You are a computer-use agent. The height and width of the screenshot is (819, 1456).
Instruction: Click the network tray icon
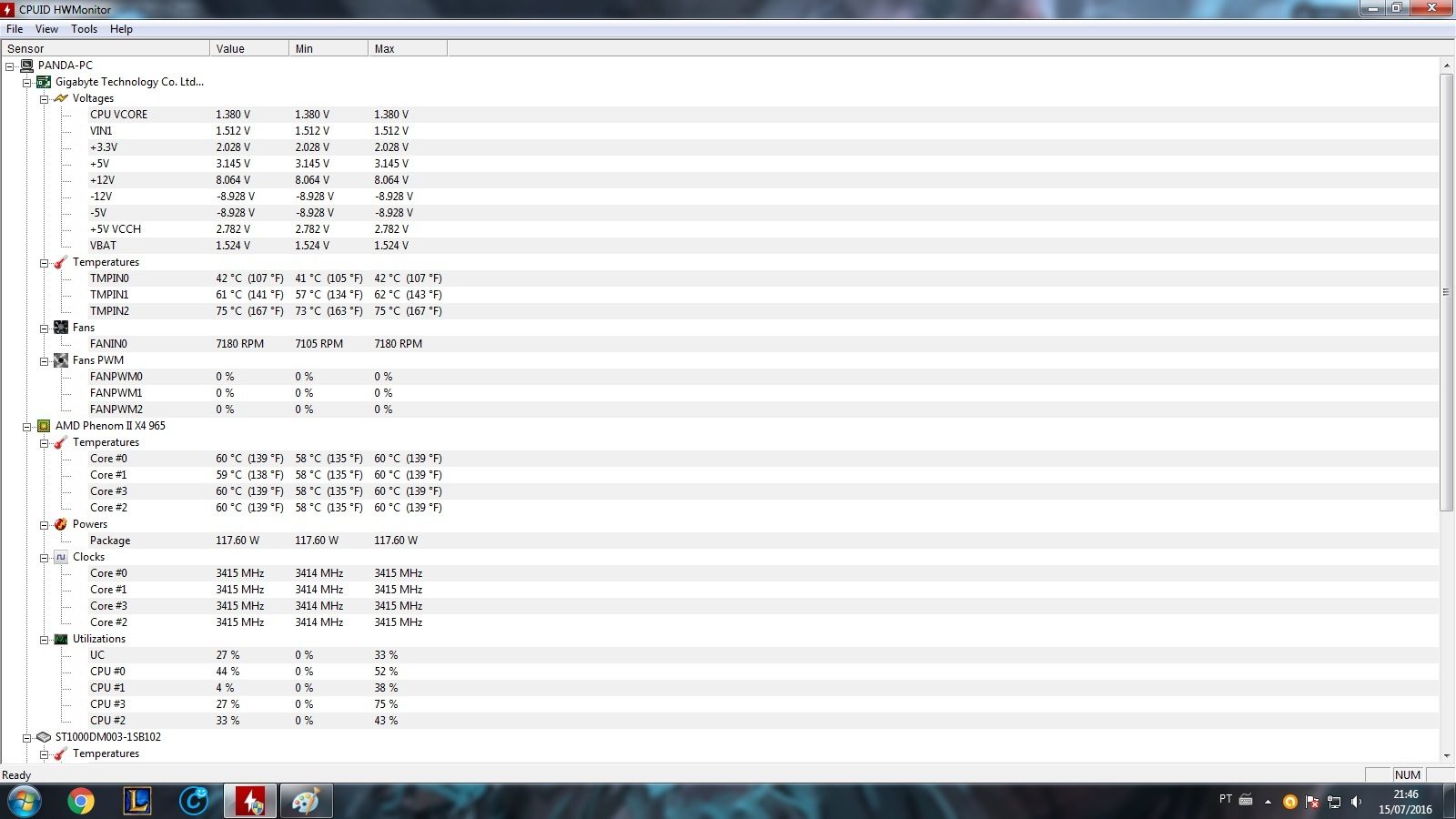point(1334,802)
